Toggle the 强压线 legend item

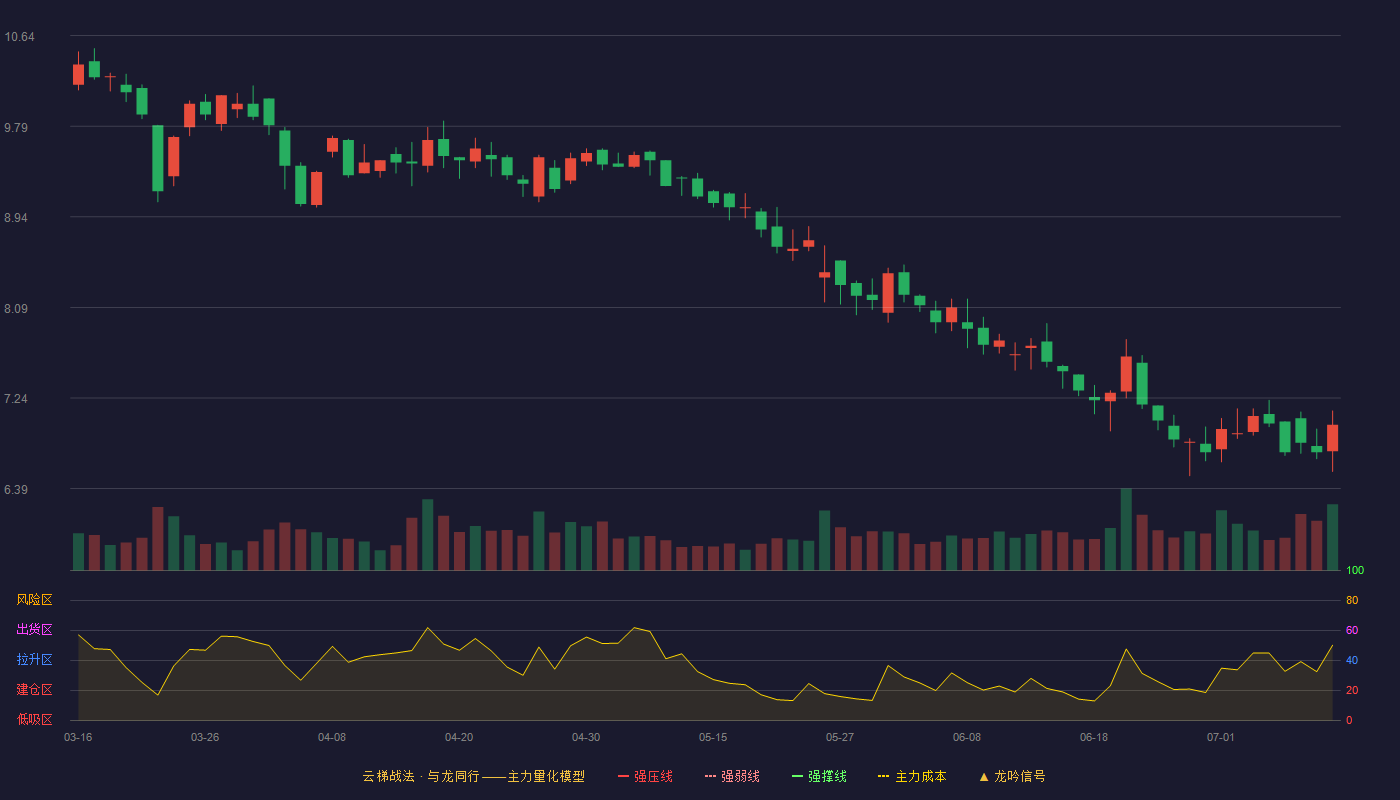coord(645,776)
